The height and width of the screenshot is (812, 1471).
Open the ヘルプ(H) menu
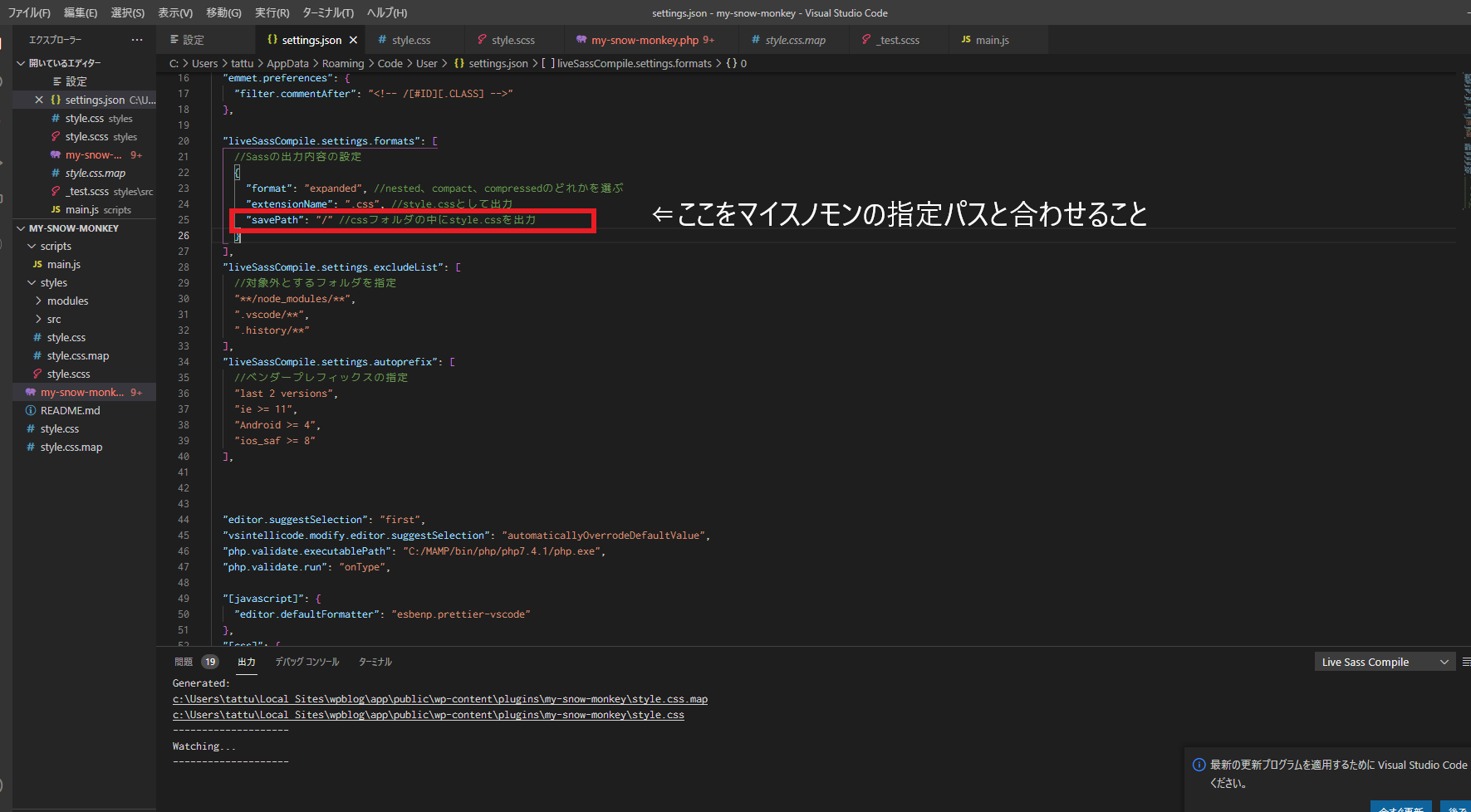point(387,12)
